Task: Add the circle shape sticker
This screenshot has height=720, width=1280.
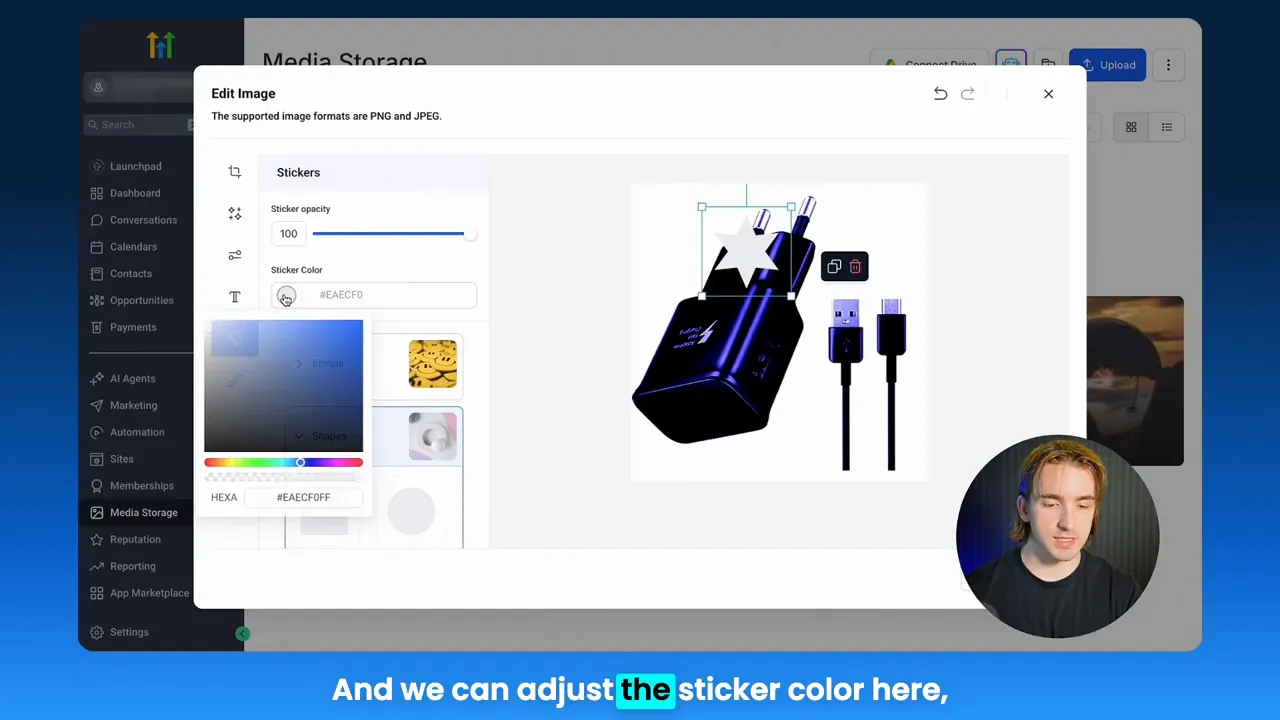Action: [x=411, y=511]
